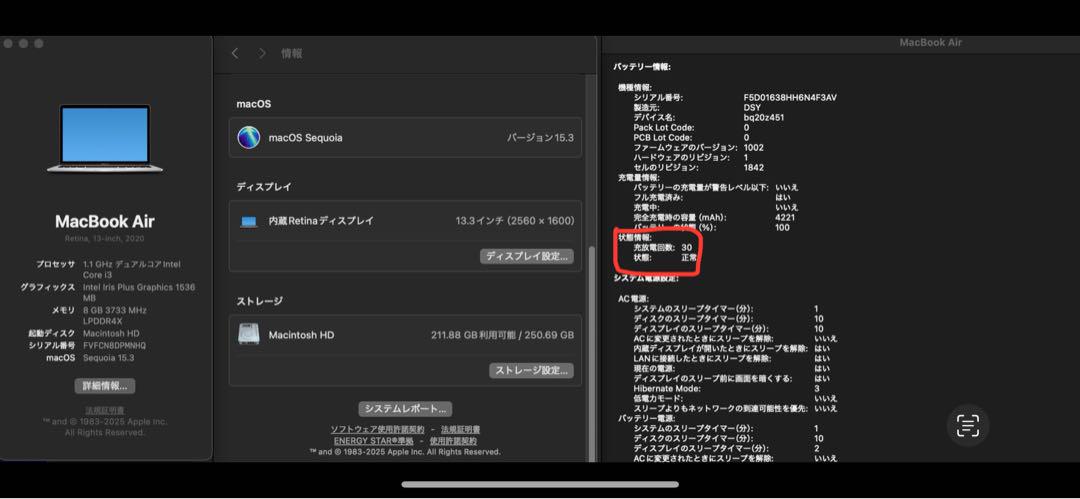
Task: Open 法規証明書 link beside ソフトウェア使用許諾契約
Action: tap(459, 429)
